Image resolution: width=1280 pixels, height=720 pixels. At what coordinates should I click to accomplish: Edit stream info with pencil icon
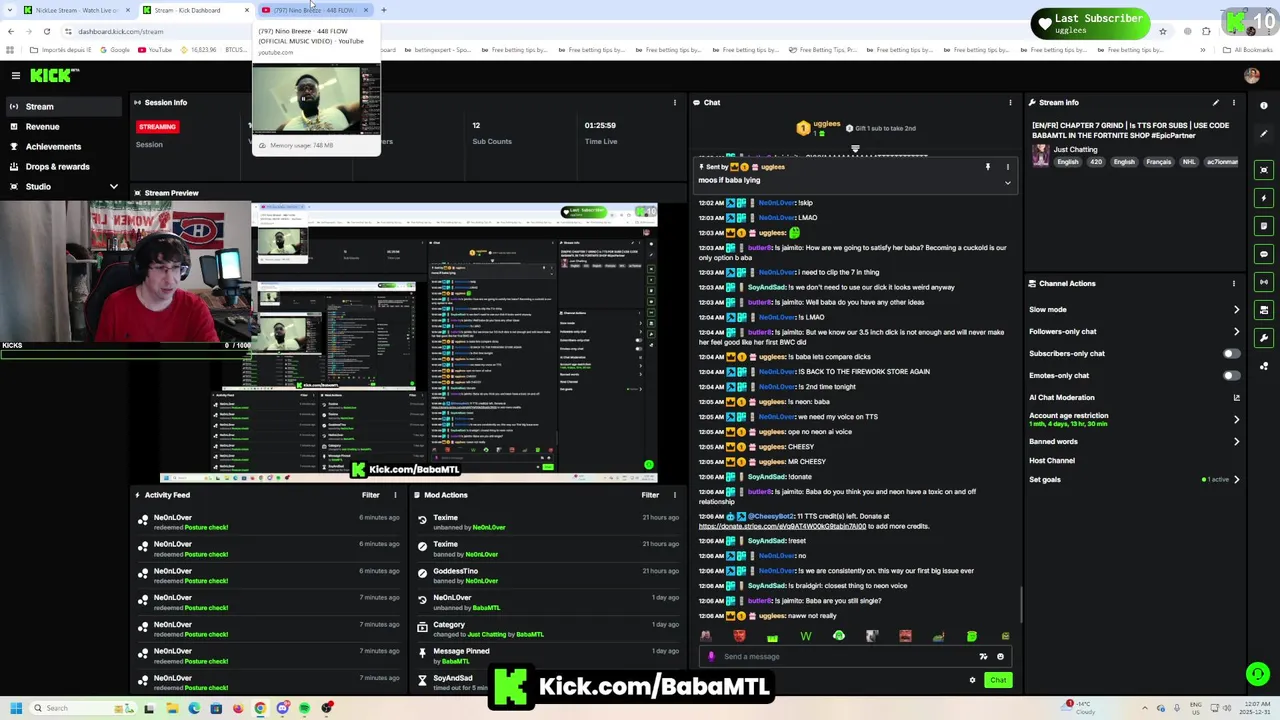pyautogui.click(x=1215, y=102)
